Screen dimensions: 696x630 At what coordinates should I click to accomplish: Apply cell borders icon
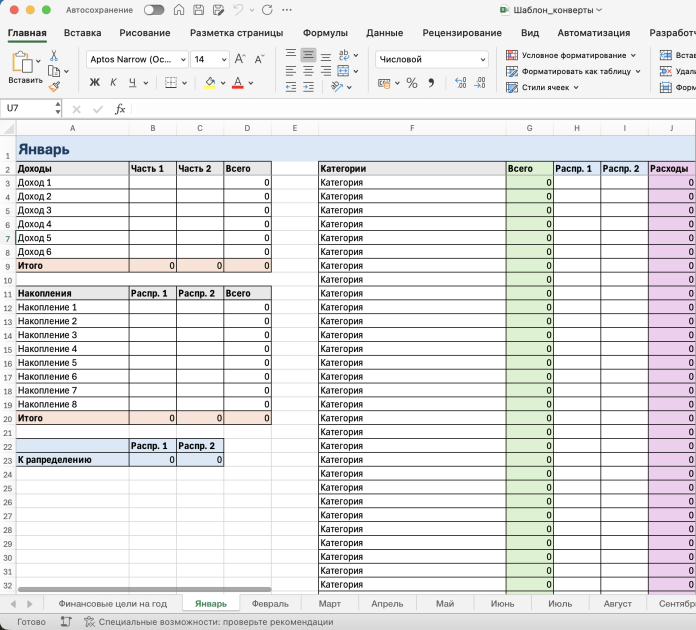171,83
